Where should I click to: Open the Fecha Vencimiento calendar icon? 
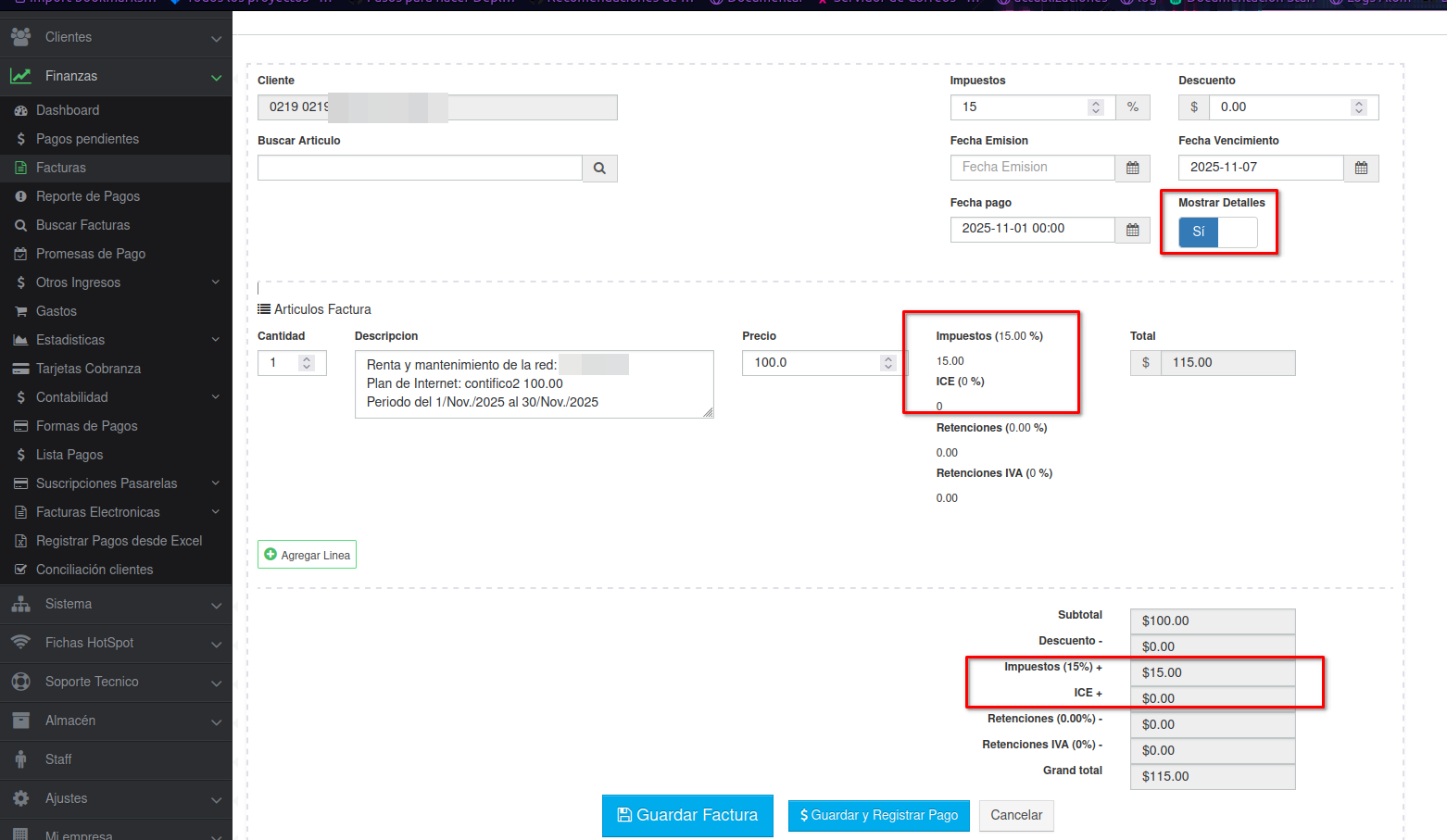[x=1361, y=168]
